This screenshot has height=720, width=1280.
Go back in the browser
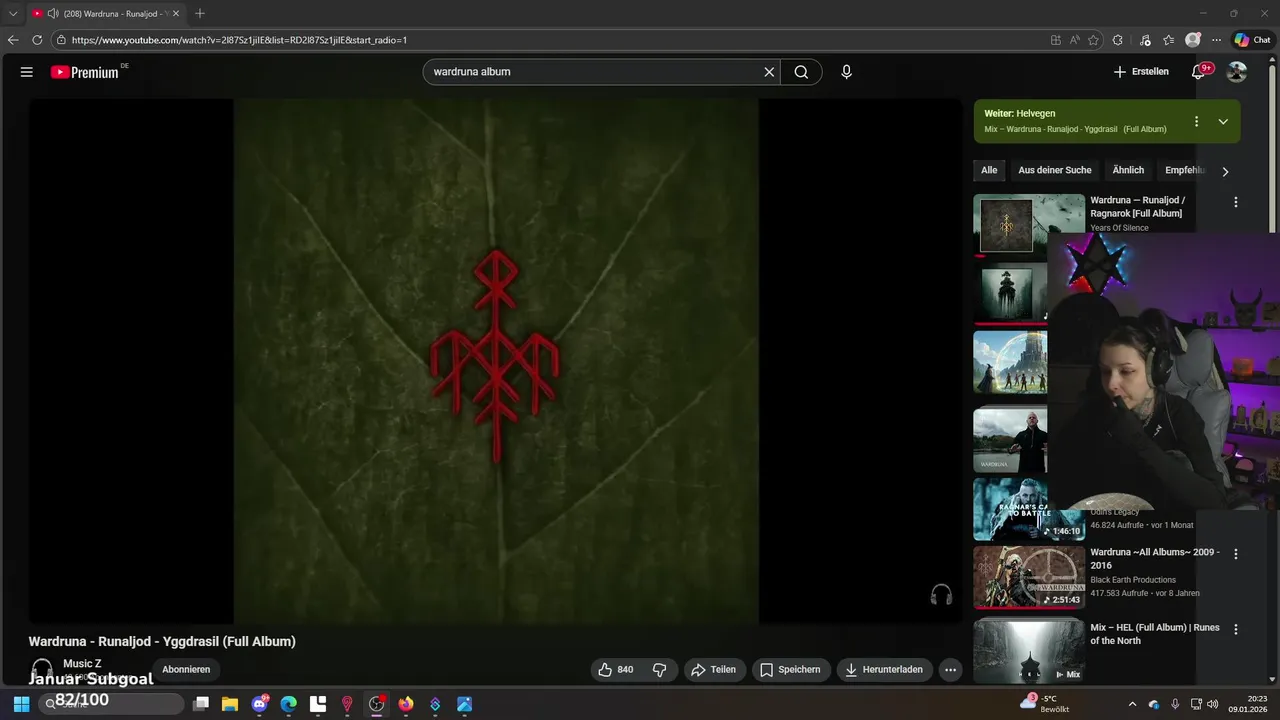(13, 40)
